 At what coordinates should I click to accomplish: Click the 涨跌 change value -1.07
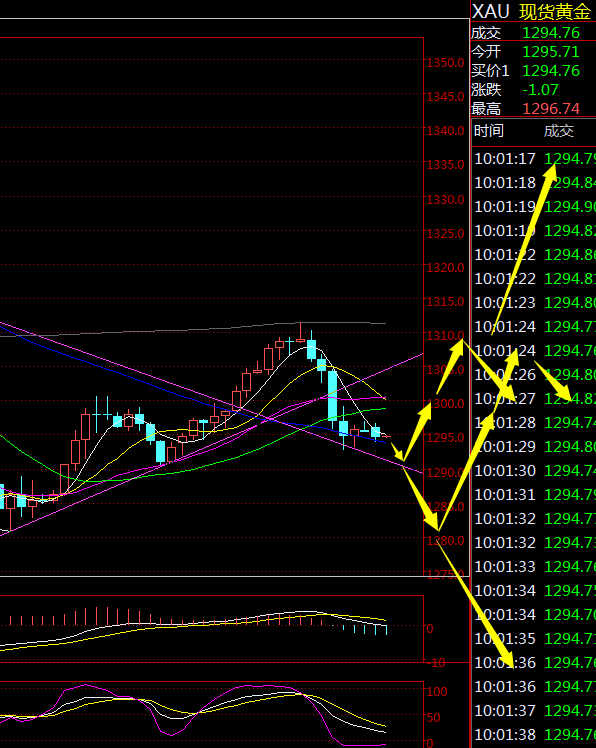(540, 90)
